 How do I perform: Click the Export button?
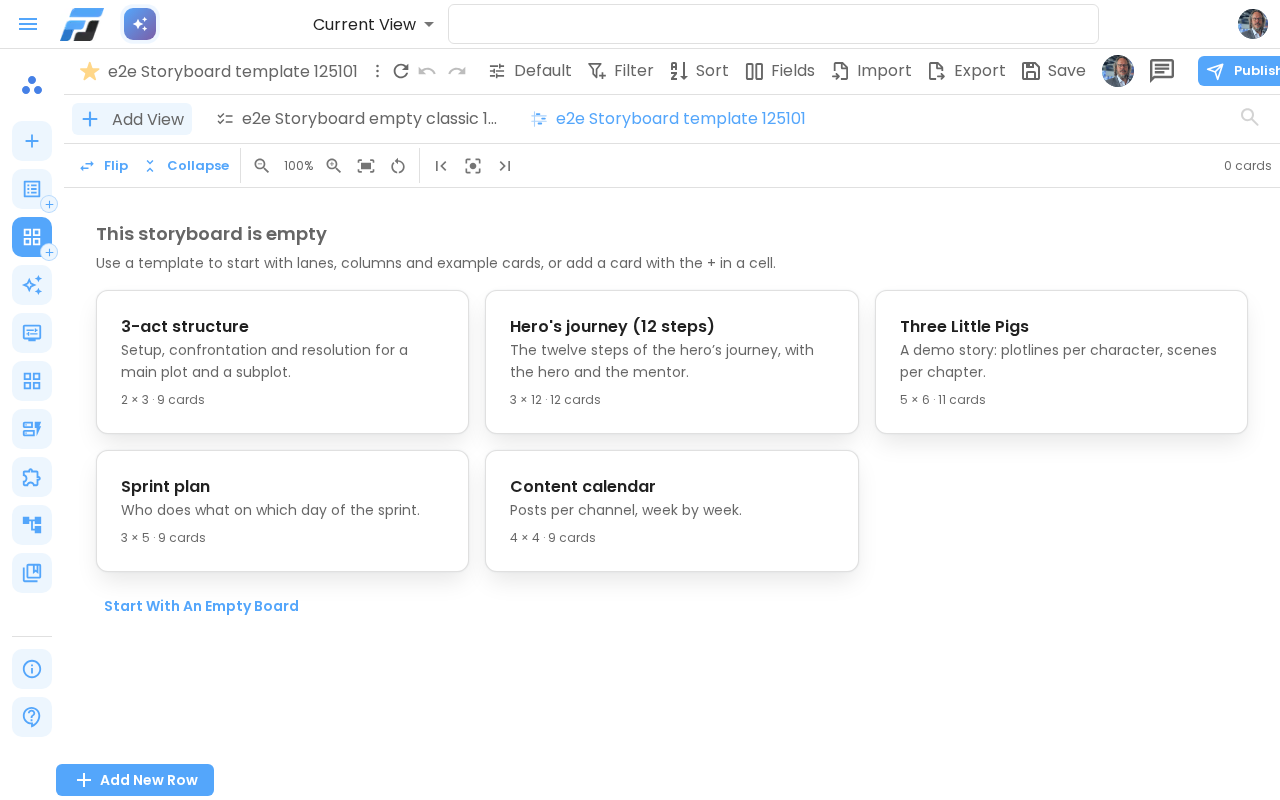coord(966,71)
